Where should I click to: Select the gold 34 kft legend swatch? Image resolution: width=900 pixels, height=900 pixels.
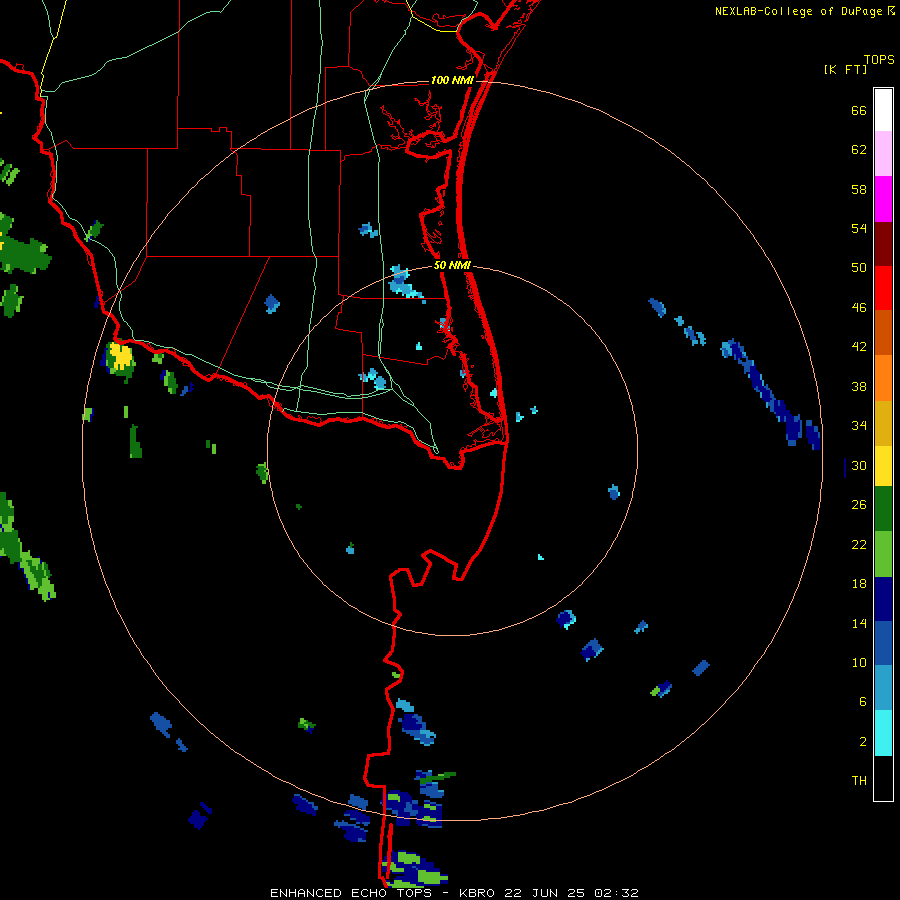883,423
